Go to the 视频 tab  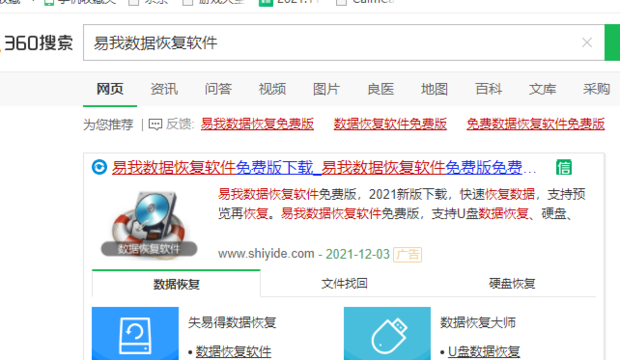pos(272,89)
